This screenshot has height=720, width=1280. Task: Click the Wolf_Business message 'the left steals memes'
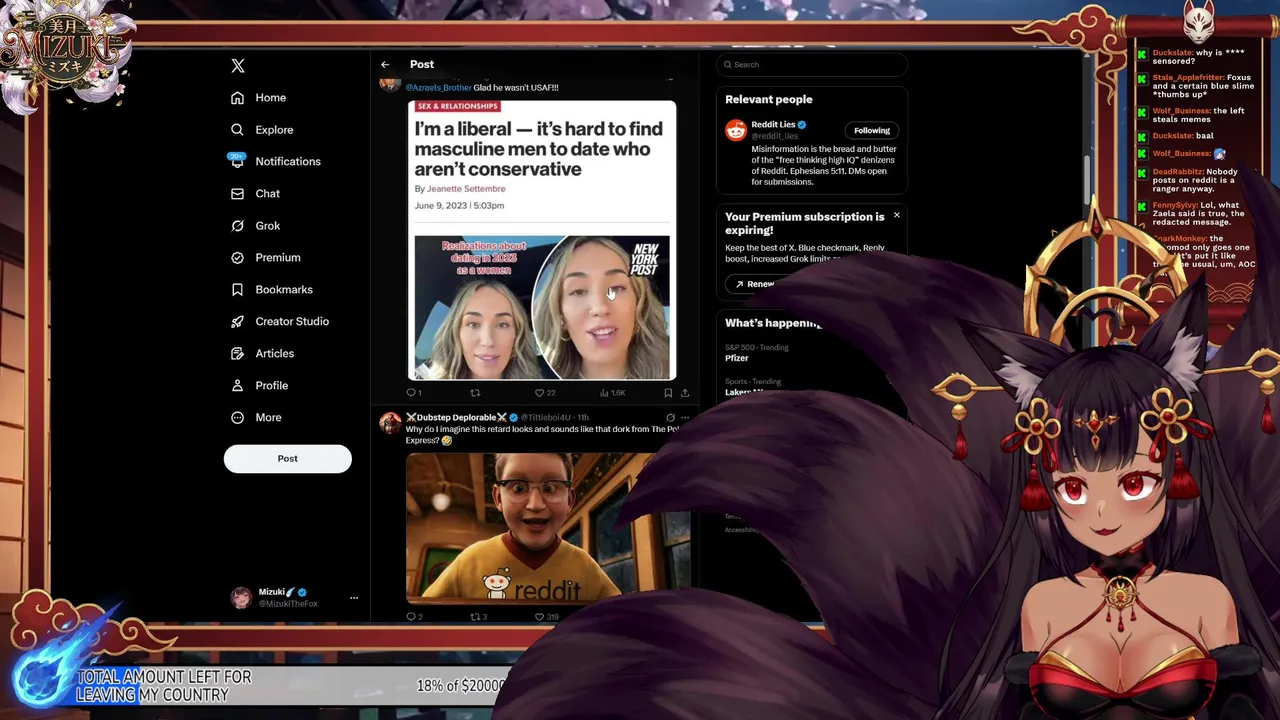pos(1199,115)
